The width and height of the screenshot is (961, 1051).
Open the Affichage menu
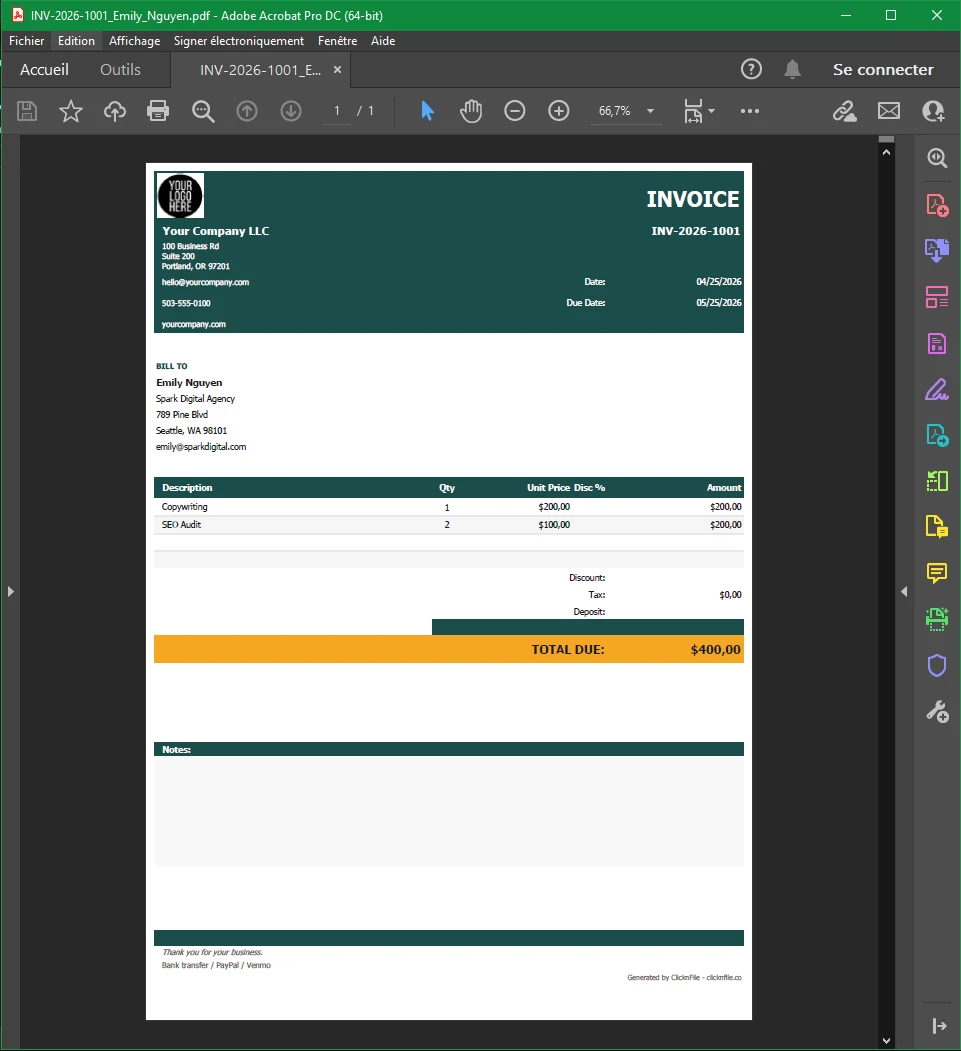pos(135,41)
